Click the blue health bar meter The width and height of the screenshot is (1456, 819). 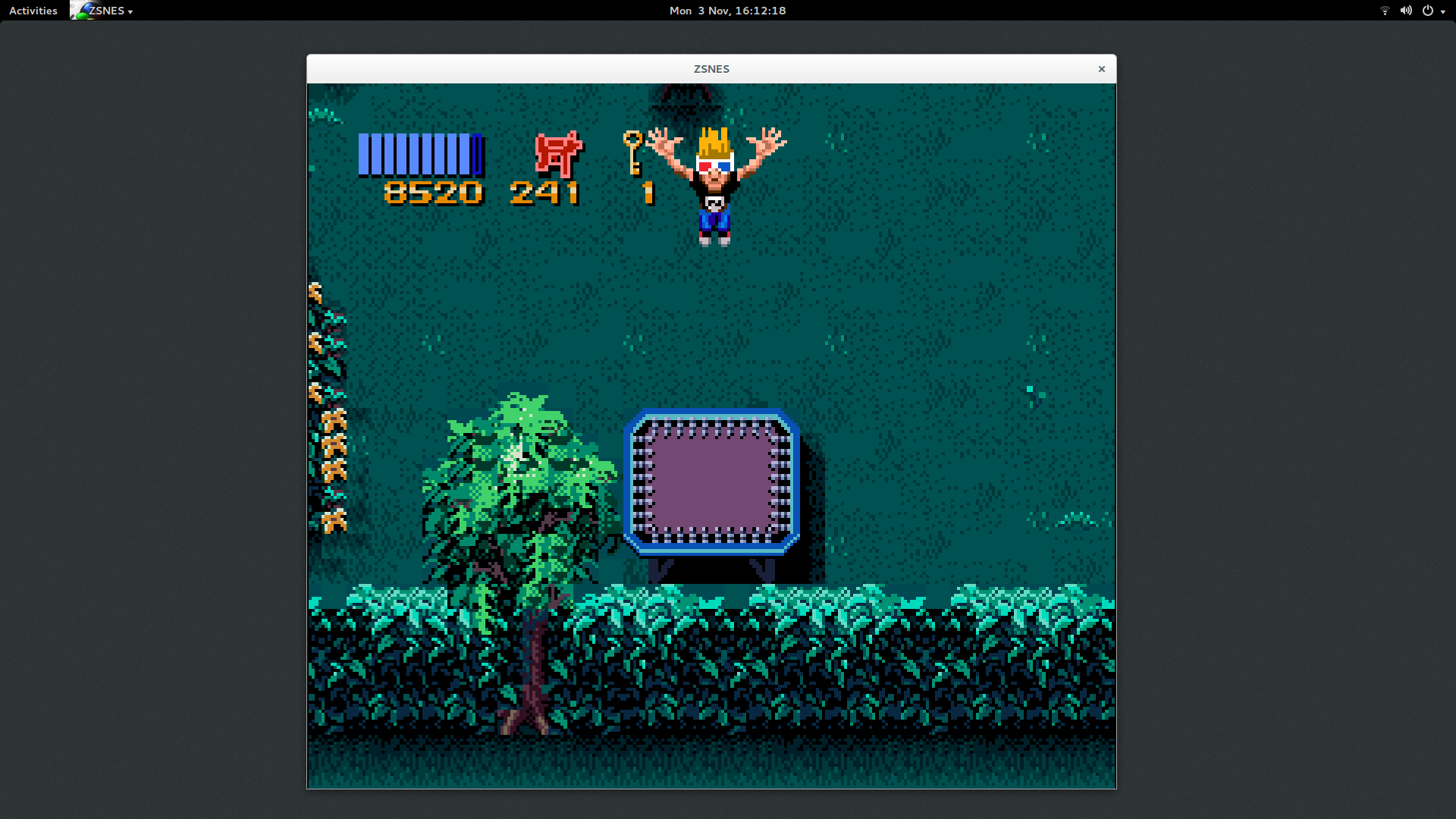coord(420,154)
